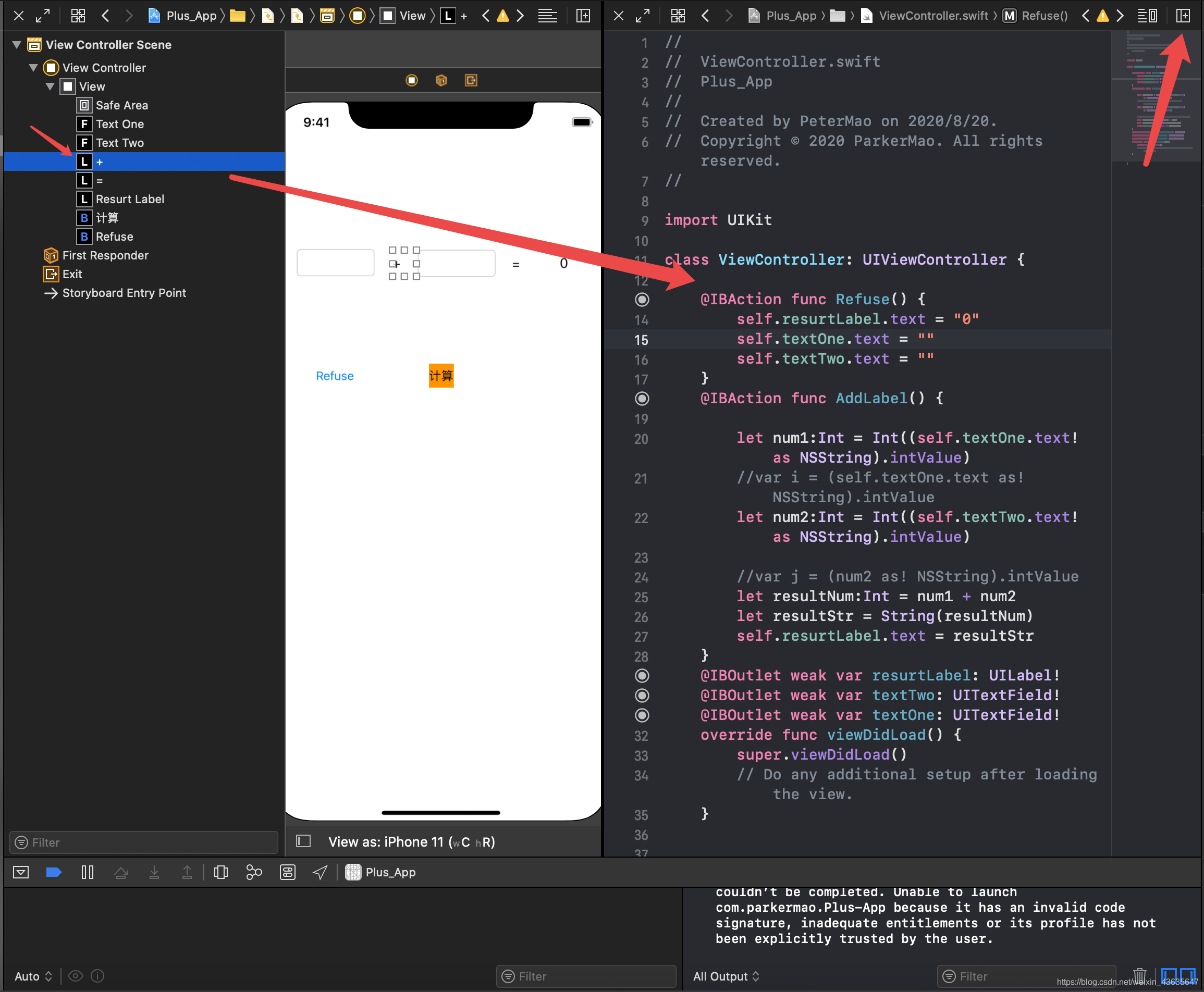Open All Output console dropdown
1204x992 pixels.
[x=726, y=976]
